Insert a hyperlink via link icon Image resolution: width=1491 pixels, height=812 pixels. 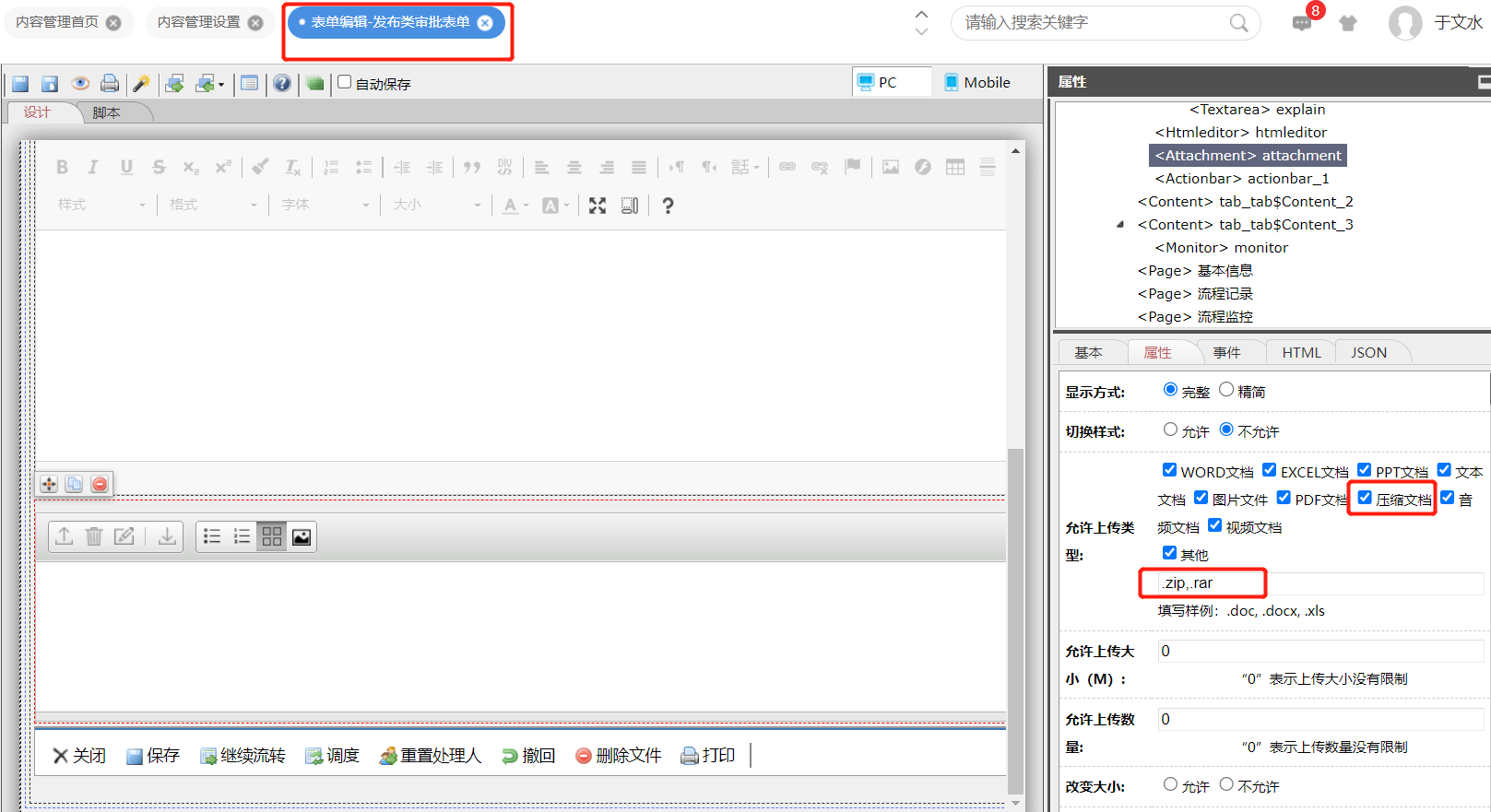[787, 167]
